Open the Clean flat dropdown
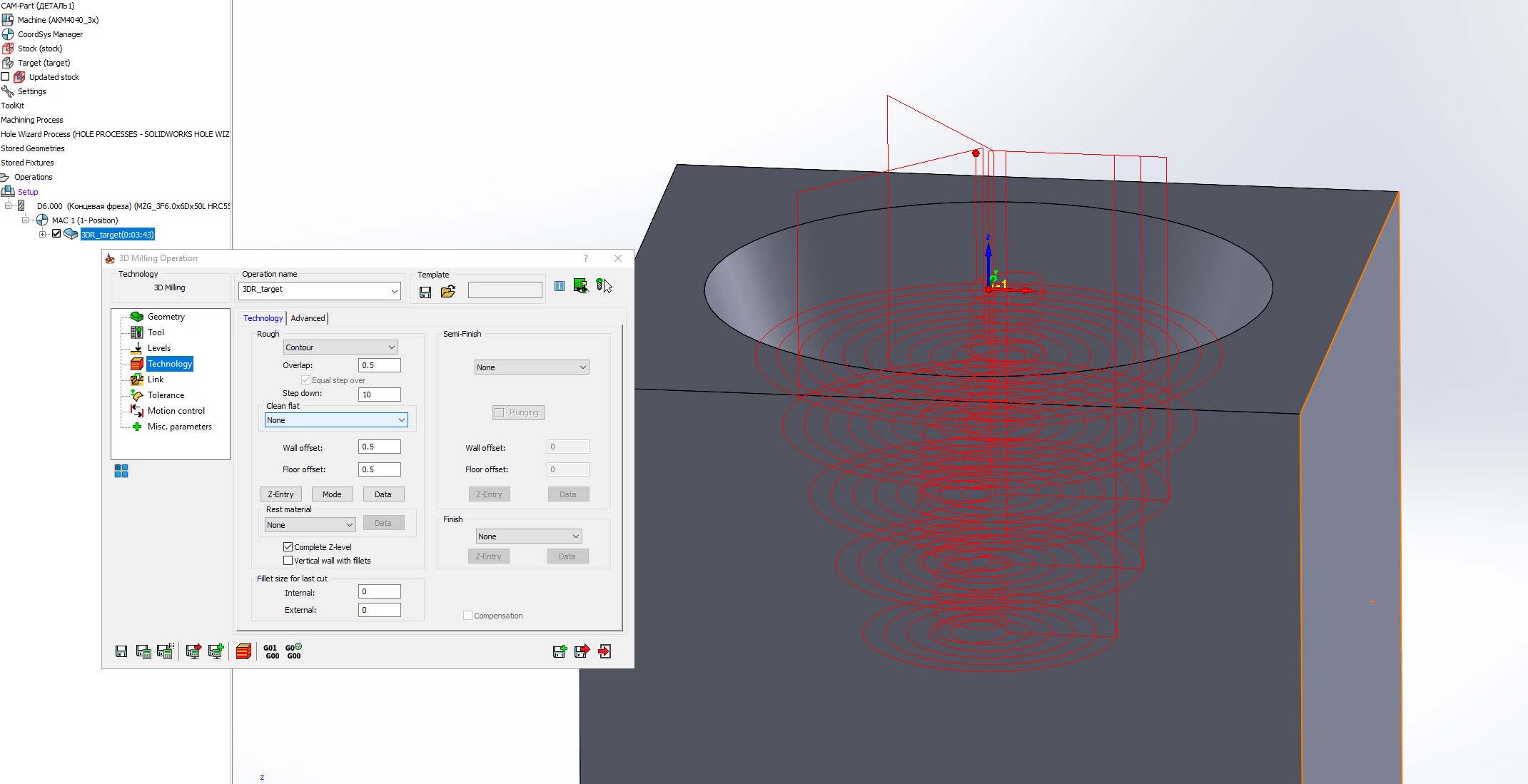Viewport: 1528px width, 784px height. 336,420
